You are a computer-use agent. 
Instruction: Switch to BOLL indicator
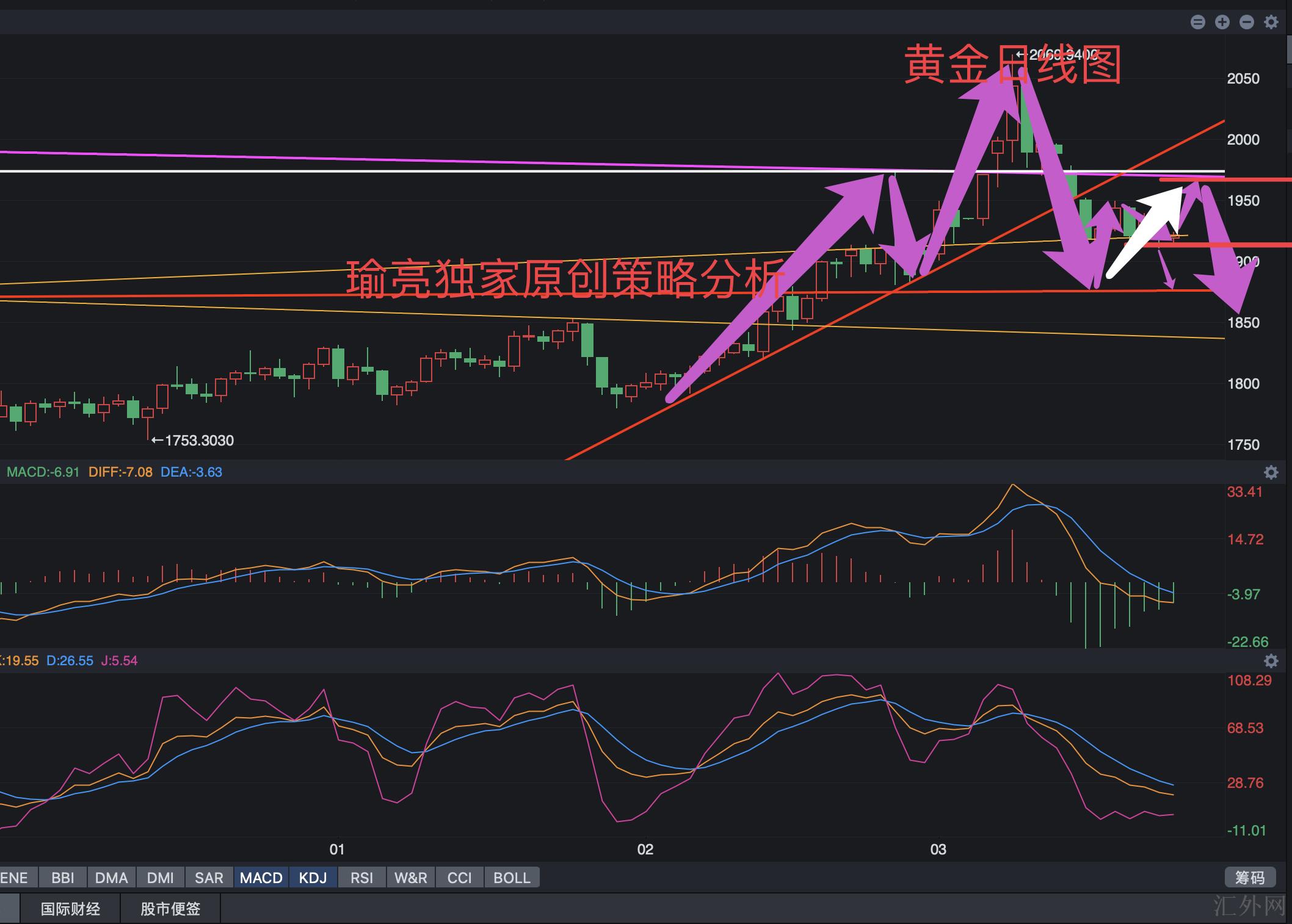pyautogui.click(x=512, y=878)
